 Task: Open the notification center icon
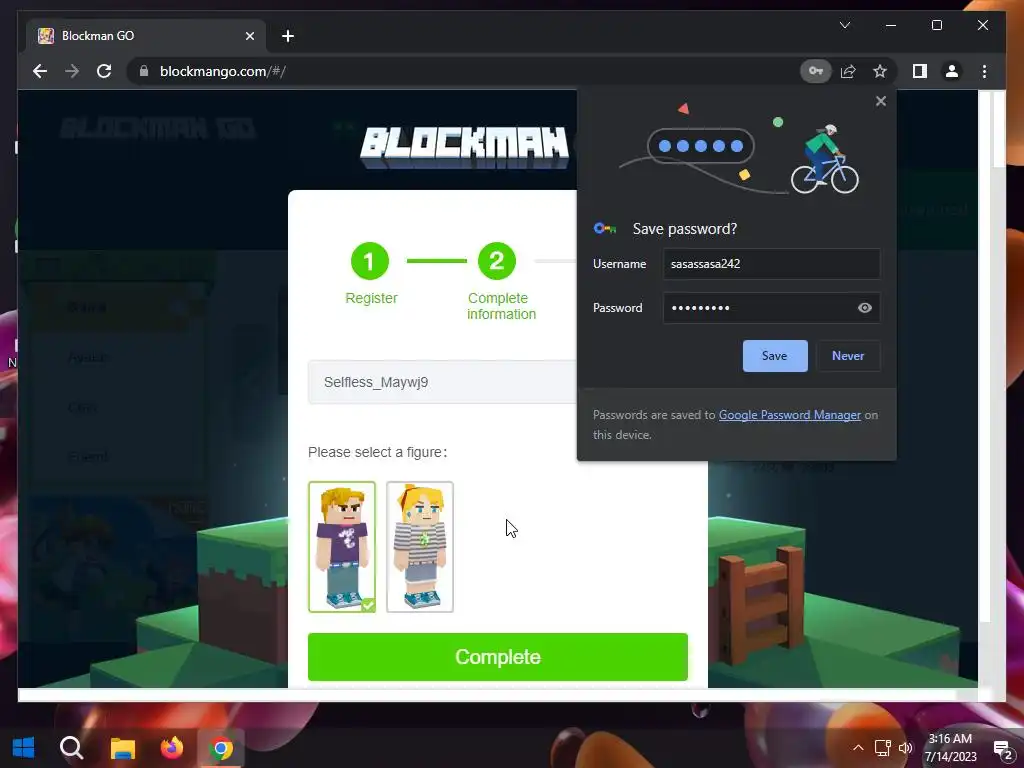tap(1002, 750)
